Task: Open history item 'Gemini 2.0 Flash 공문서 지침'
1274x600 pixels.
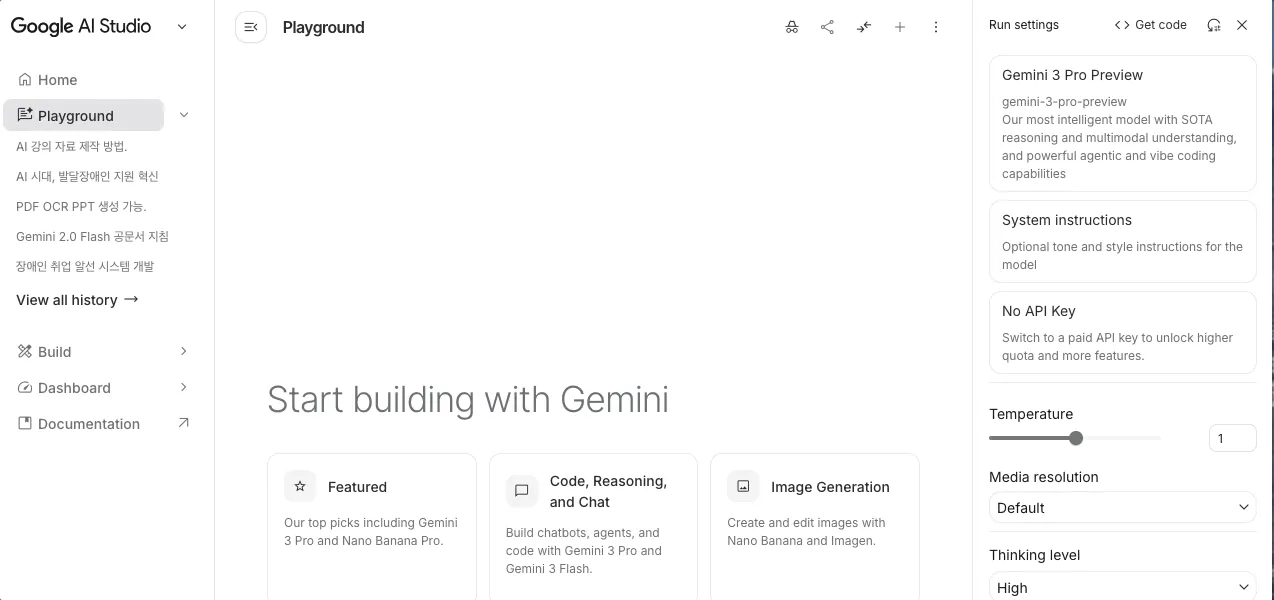Action: [x=92, y=237]
